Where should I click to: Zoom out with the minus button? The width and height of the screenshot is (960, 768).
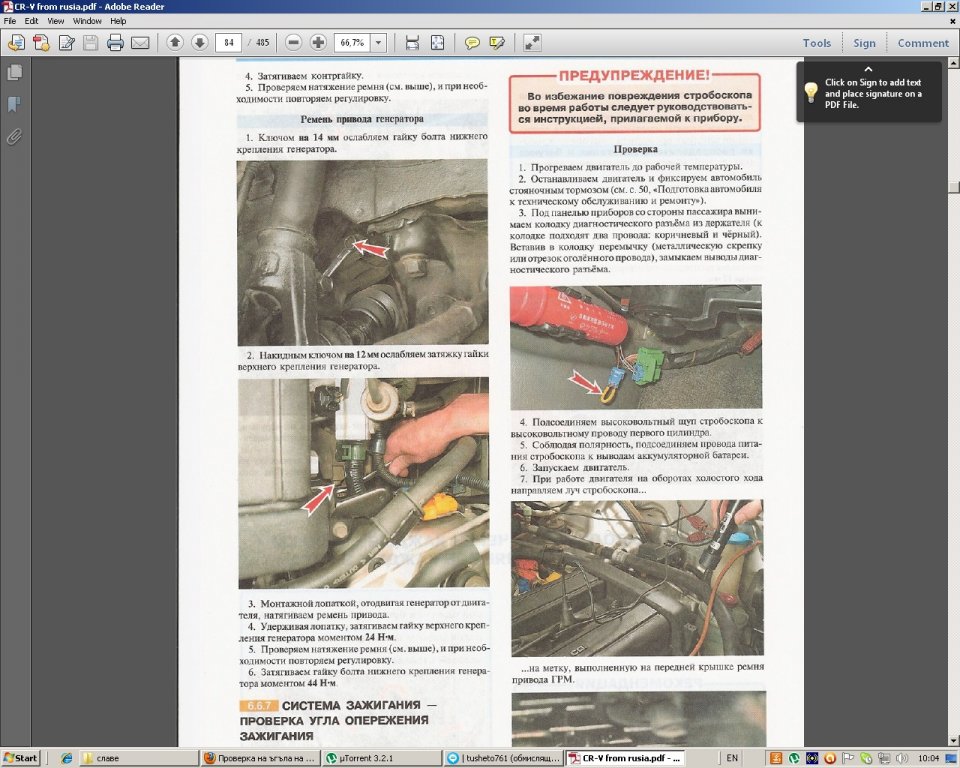293,43
